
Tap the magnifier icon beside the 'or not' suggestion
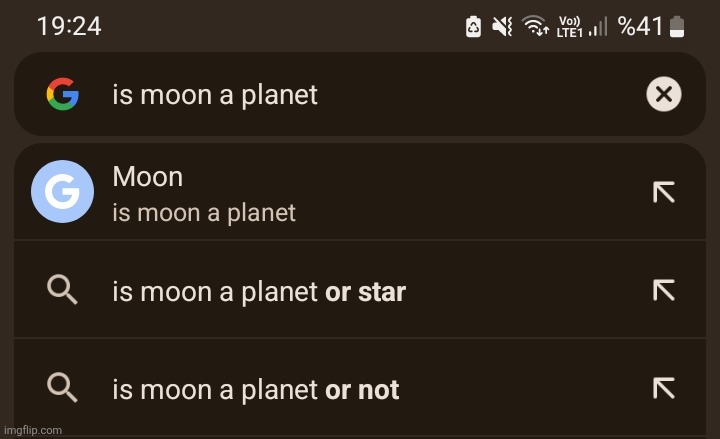pos(62,388)
